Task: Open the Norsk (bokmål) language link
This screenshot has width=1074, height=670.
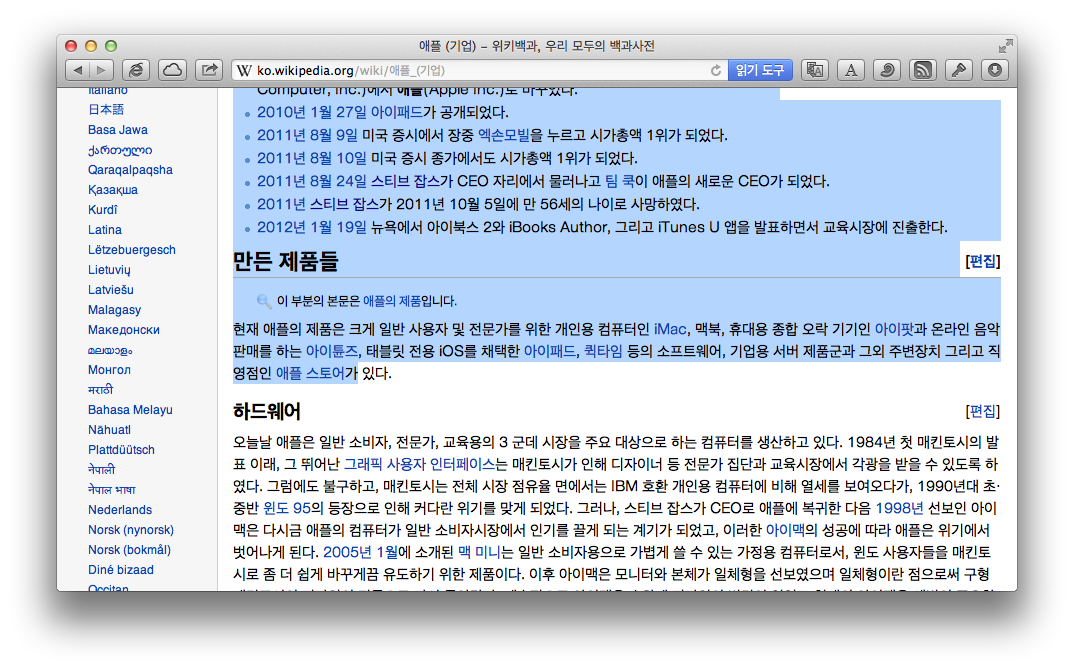Action: pos(129,549)
